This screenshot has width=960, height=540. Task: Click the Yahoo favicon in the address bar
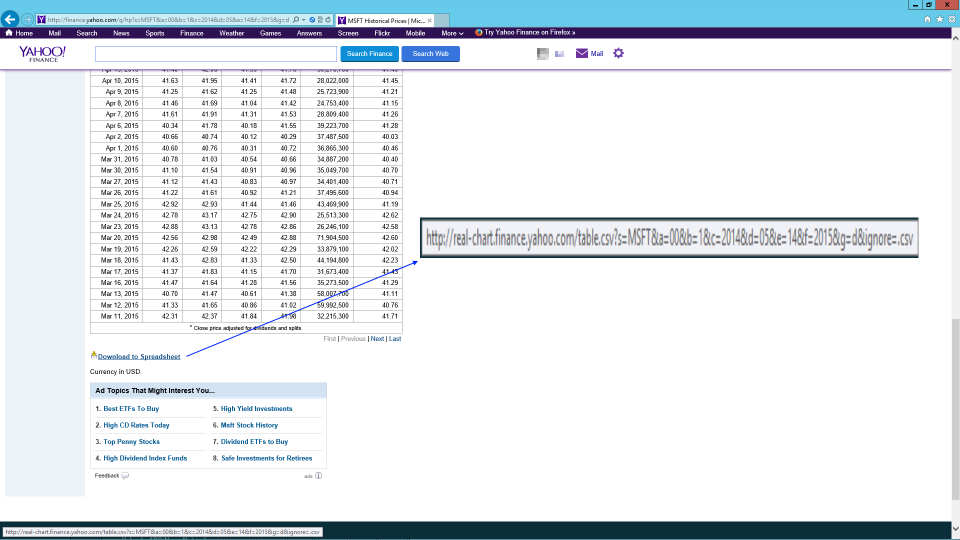click(x=42, y=20)
